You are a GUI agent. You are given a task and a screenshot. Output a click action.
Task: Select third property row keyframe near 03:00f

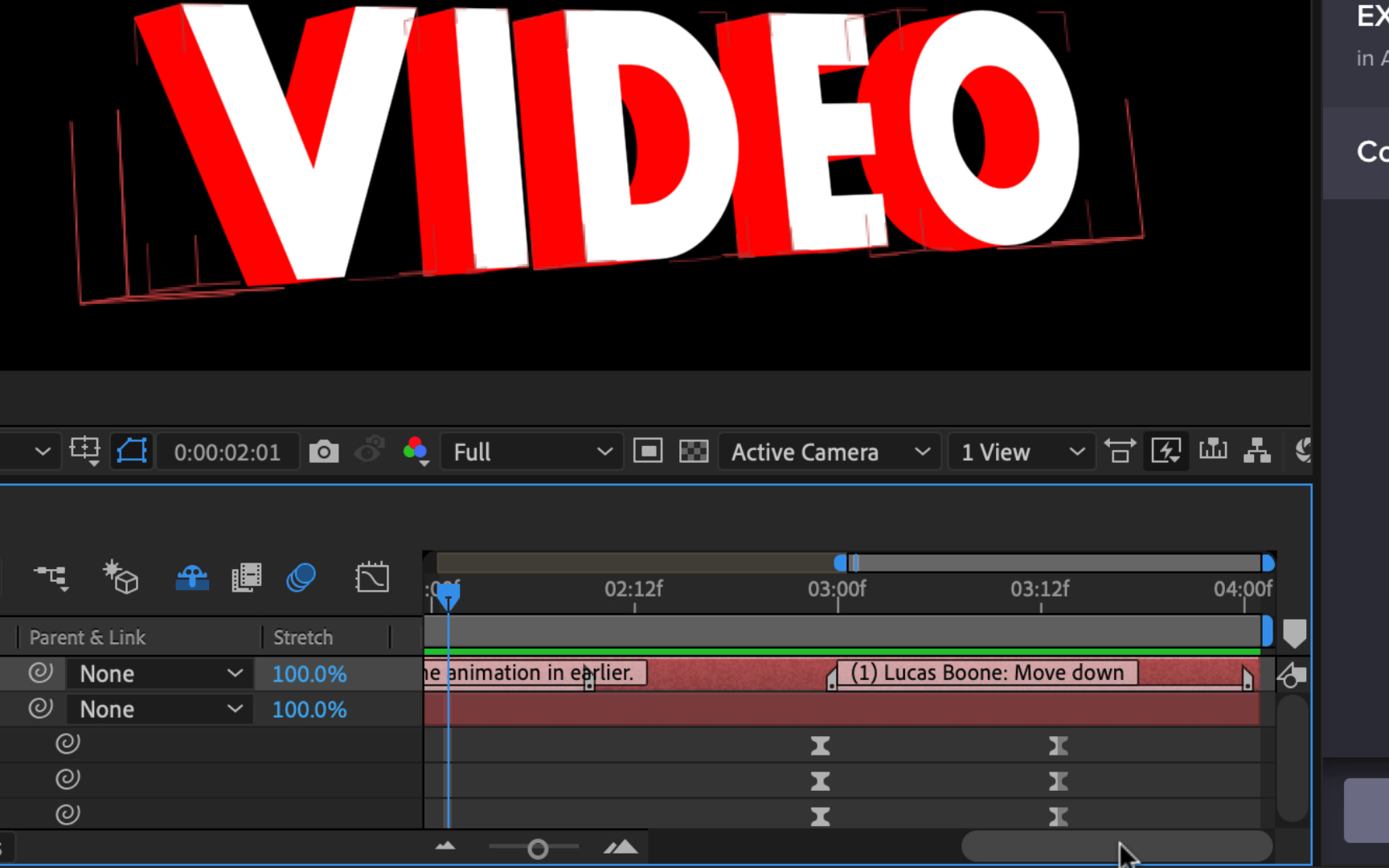tap(820, 817)
